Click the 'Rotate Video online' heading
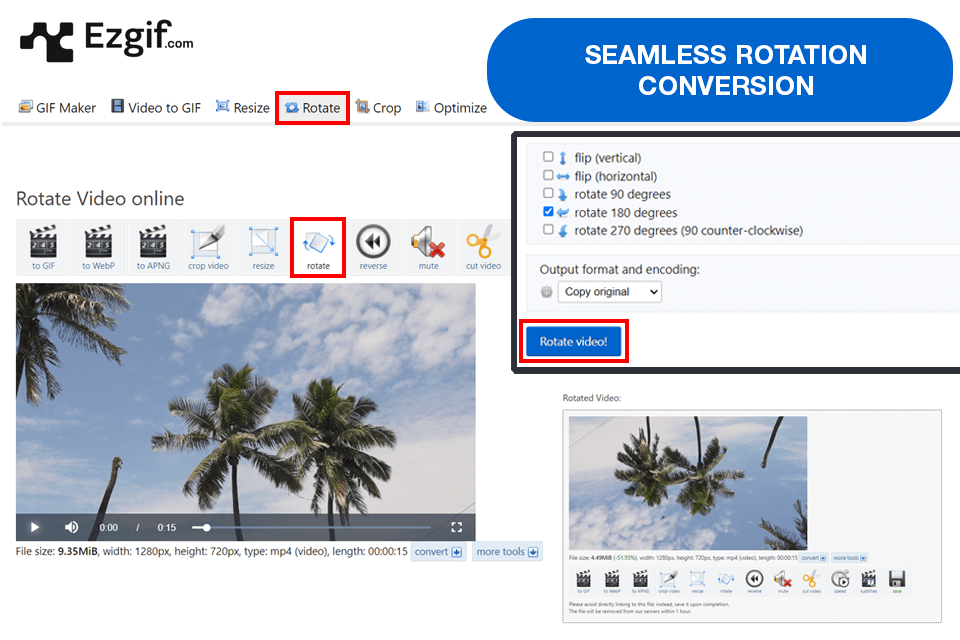960x640 pixels. pos(100,198)
